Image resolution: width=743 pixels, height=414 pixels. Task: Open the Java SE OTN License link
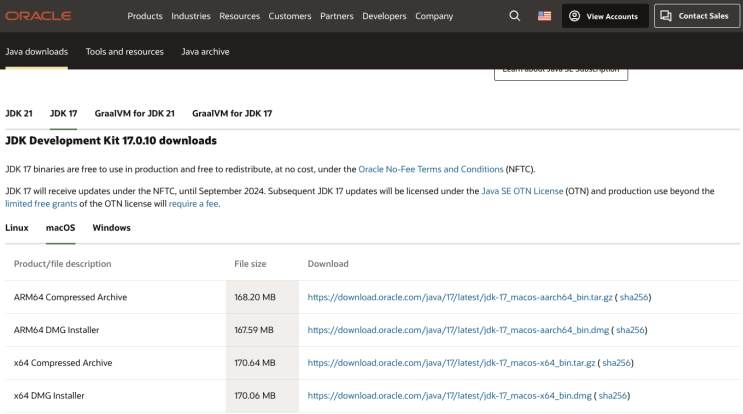coord(521,190)
